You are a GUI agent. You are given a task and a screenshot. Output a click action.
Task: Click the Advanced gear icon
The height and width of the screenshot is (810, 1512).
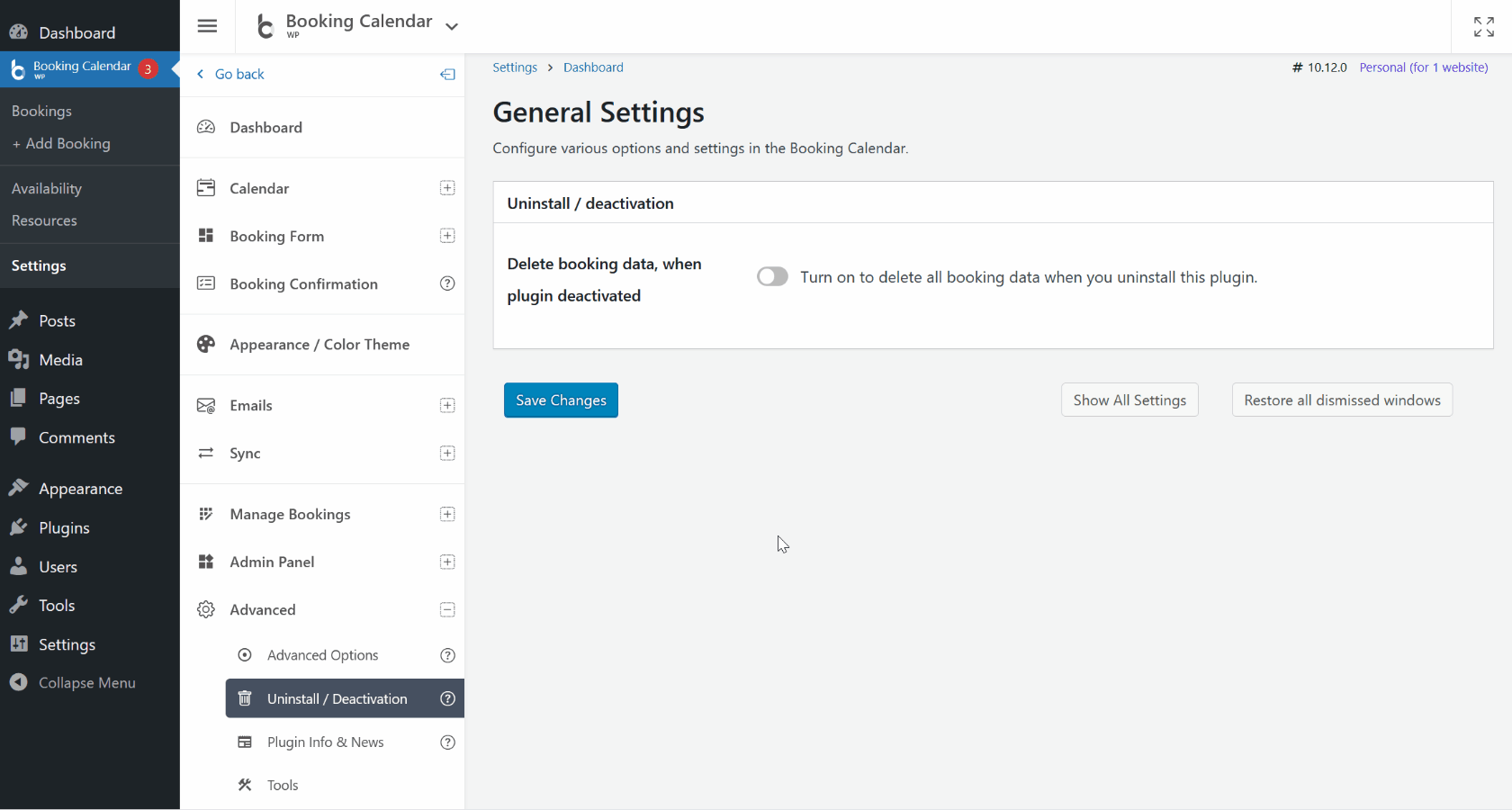pos(206,609)
